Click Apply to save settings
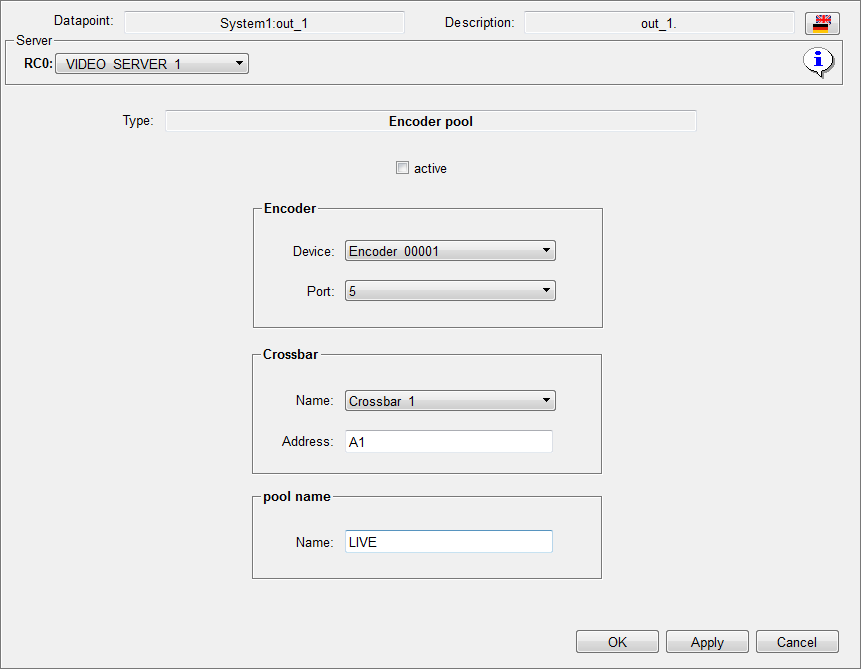Image resolution: width=861 pixels, height=669 pixels. click(707, 642)
